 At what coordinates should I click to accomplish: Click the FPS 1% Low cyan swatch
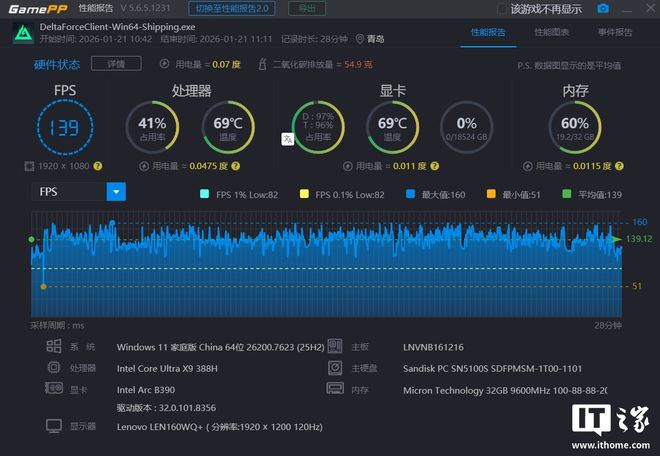click(204, 194)
